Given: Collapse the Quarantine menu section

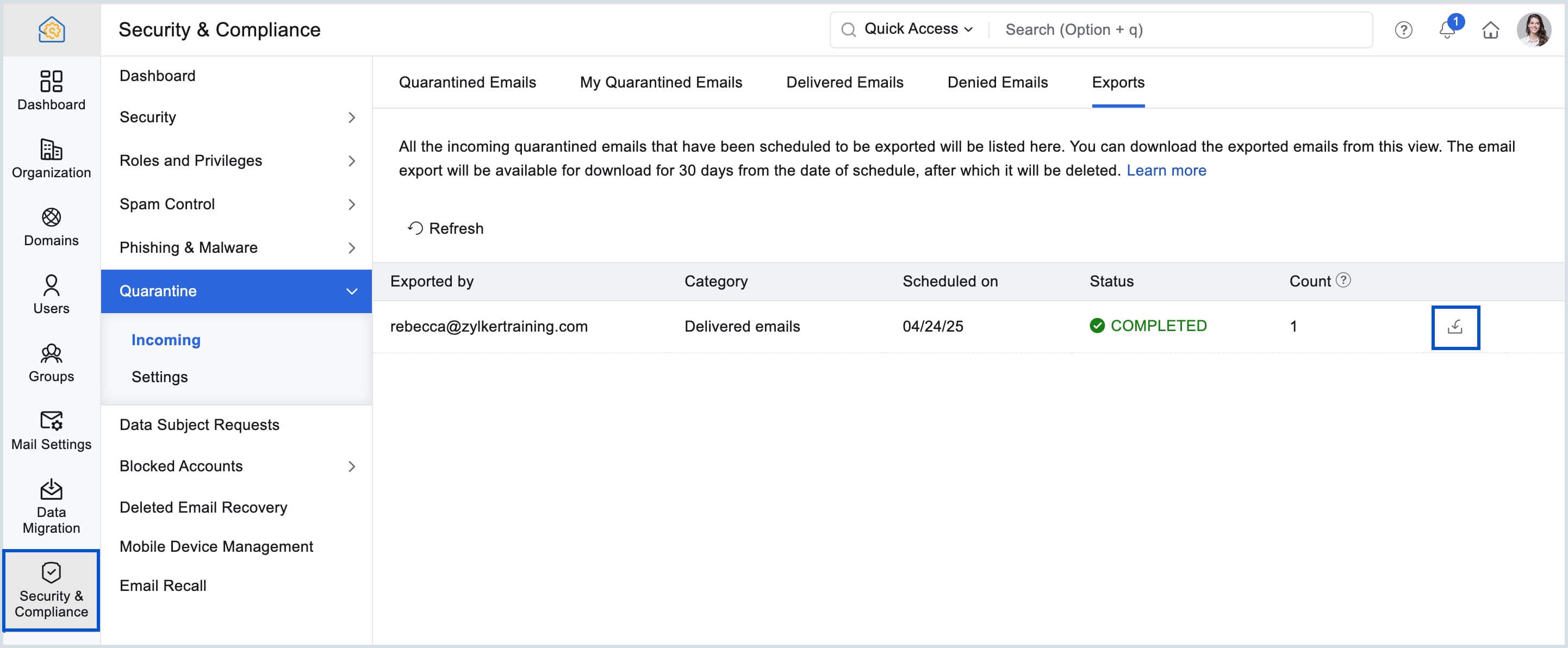Looking at the screenshot, I should point(351,291).
